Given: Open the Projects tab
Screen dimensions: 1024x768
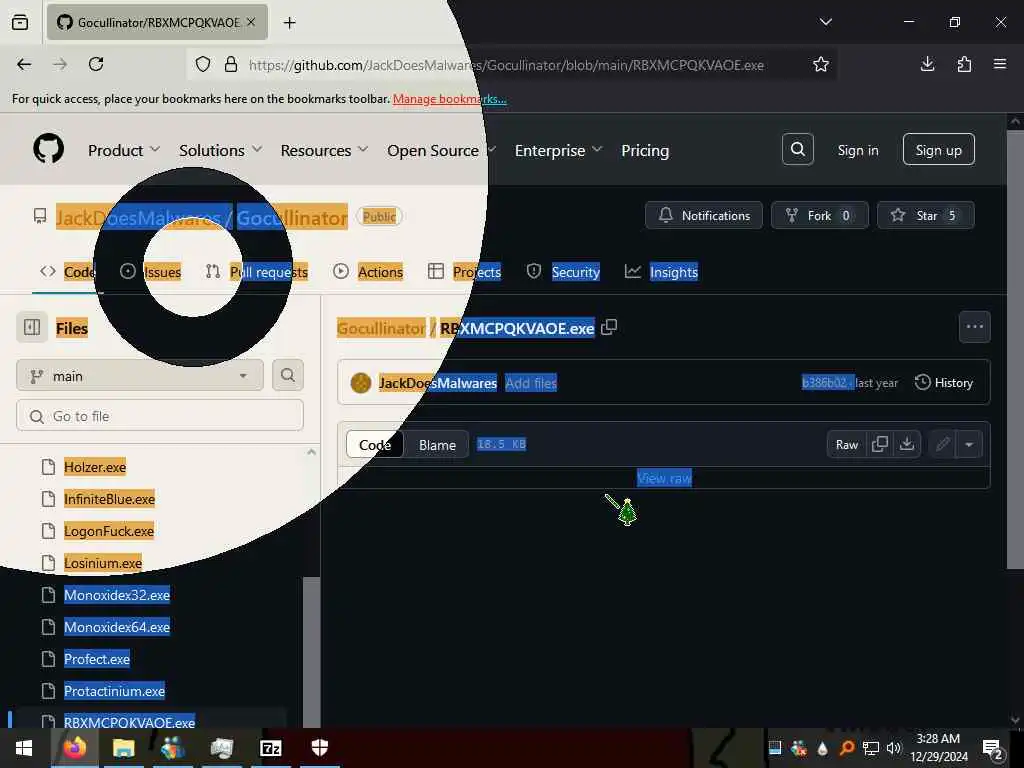Looking at the screenshot, I should [464, 272].
